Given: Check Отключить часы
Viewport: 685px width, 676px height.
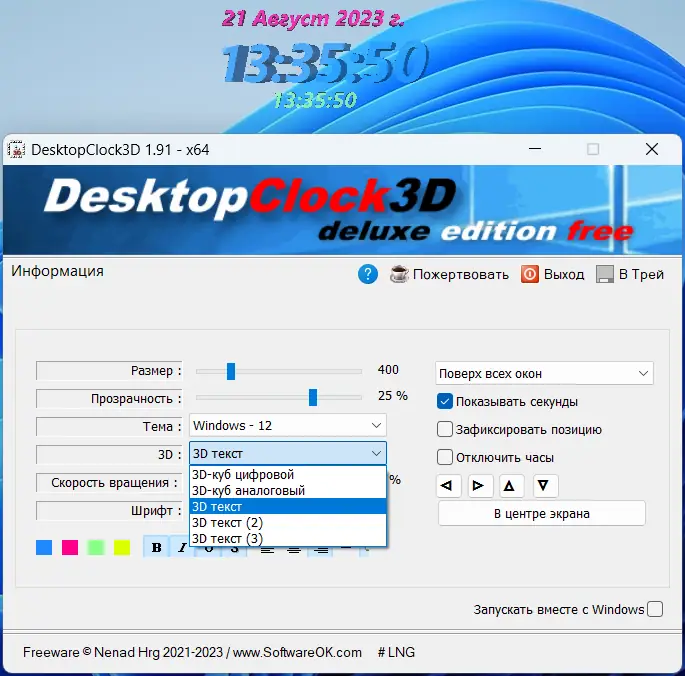Looking at the screenshot, I should [x=445, y=457].
